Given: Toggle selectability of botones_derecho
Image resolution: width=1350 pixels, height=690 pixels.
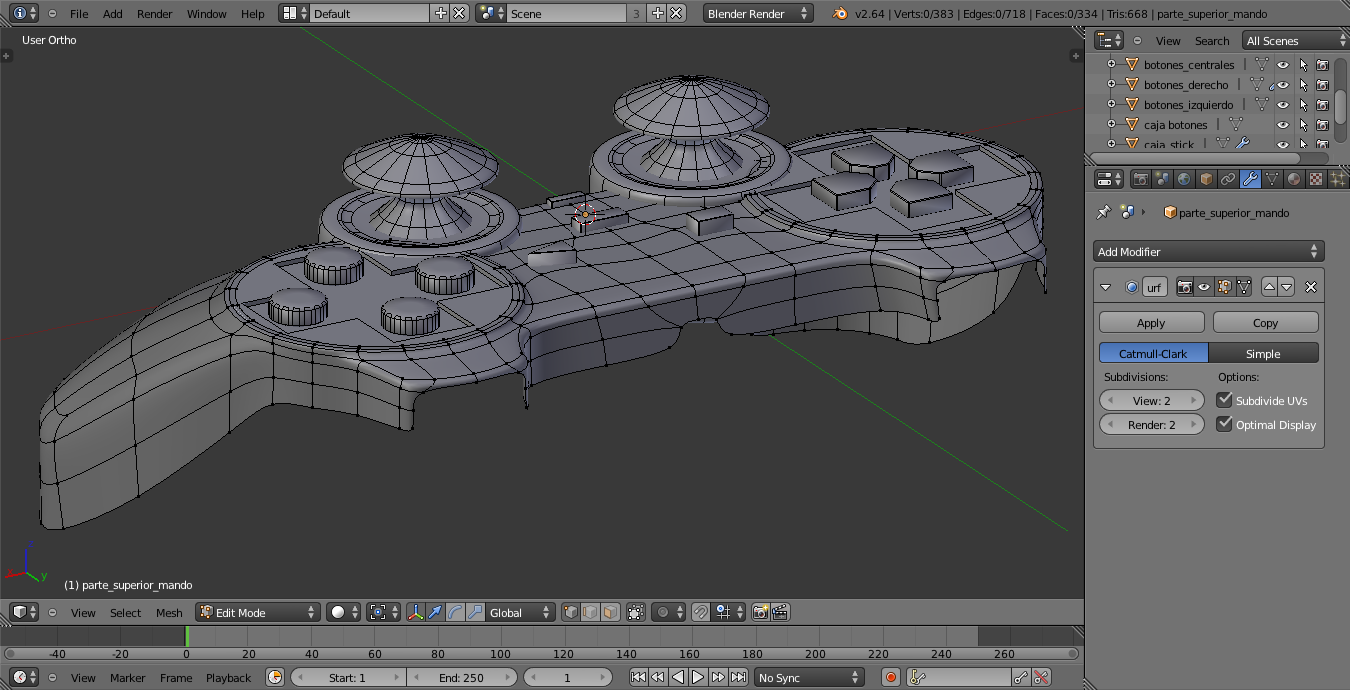Looking at the screenshot, I should 1303,85.
